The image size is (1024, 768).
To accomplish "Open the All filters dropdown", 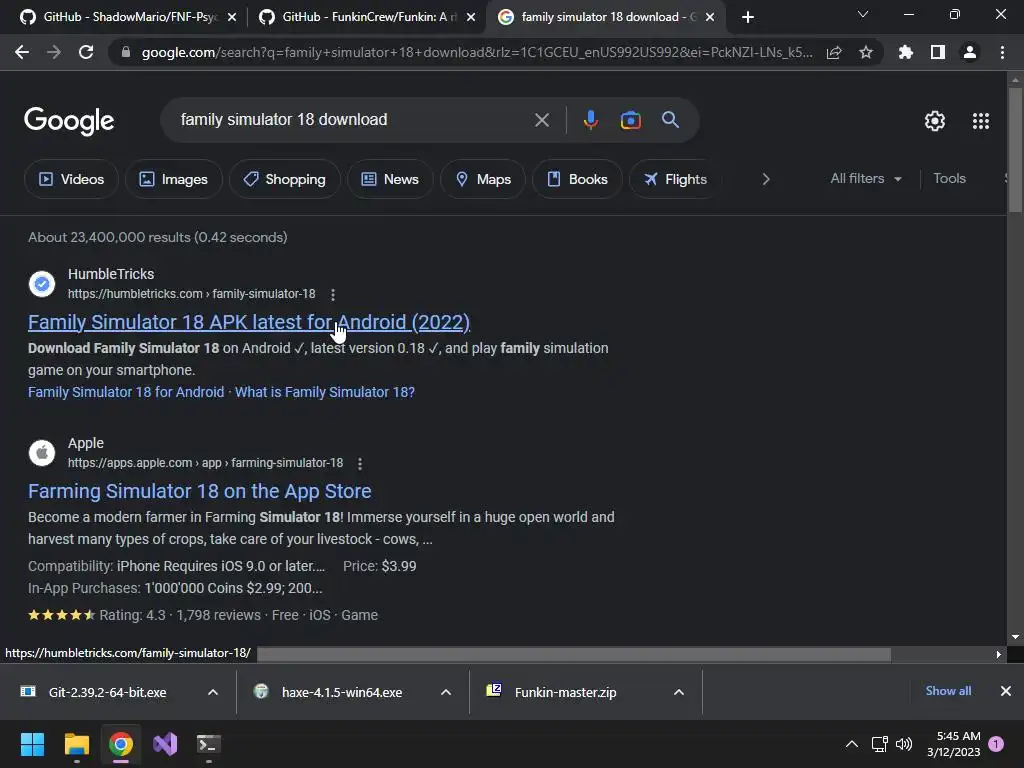I will click(x=866, y=178).
